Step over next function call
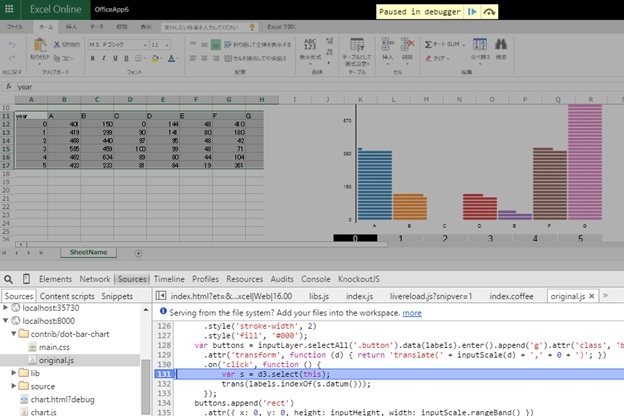The image size is (624, 416). tap(489, 12)
